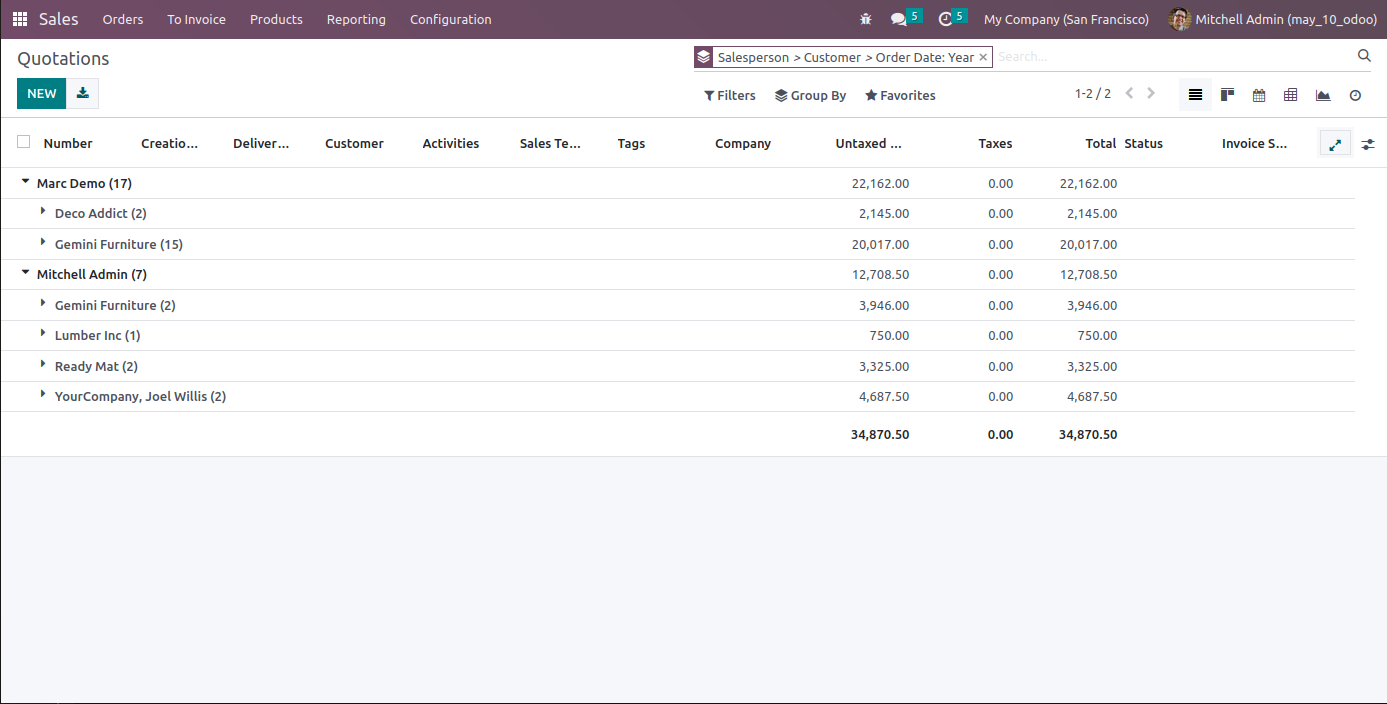
Task: Switch to Graph view
Action: (x=1323, y=95)
